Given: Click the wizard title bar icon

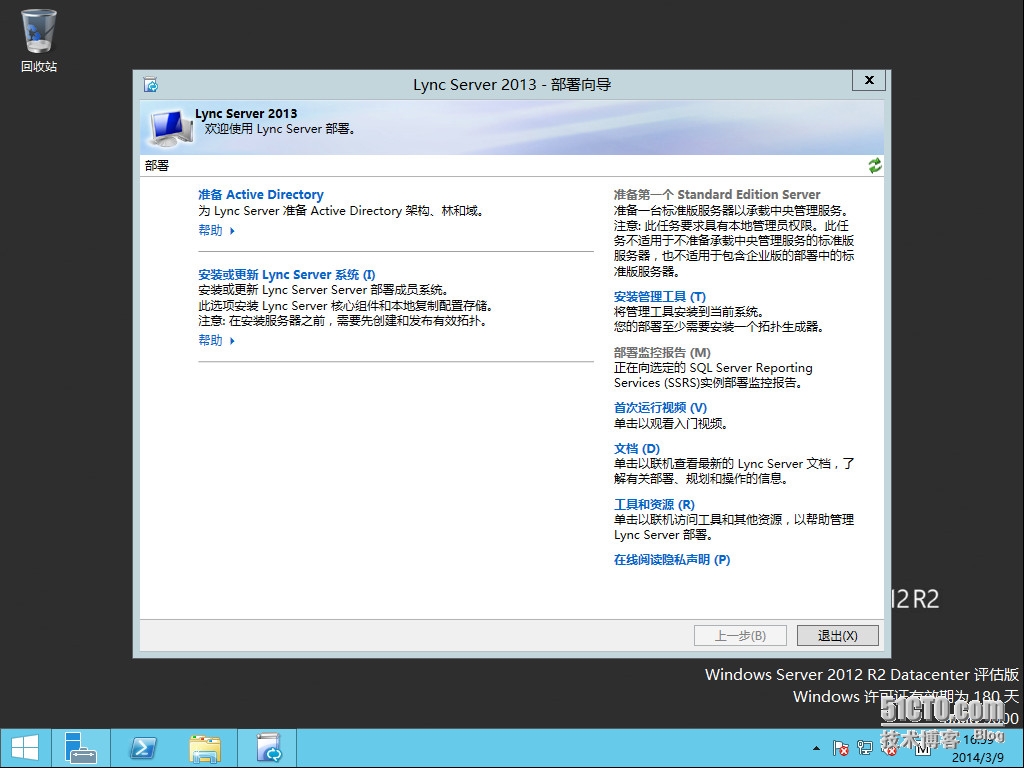Looking at the screenshot, I should 151,85.
